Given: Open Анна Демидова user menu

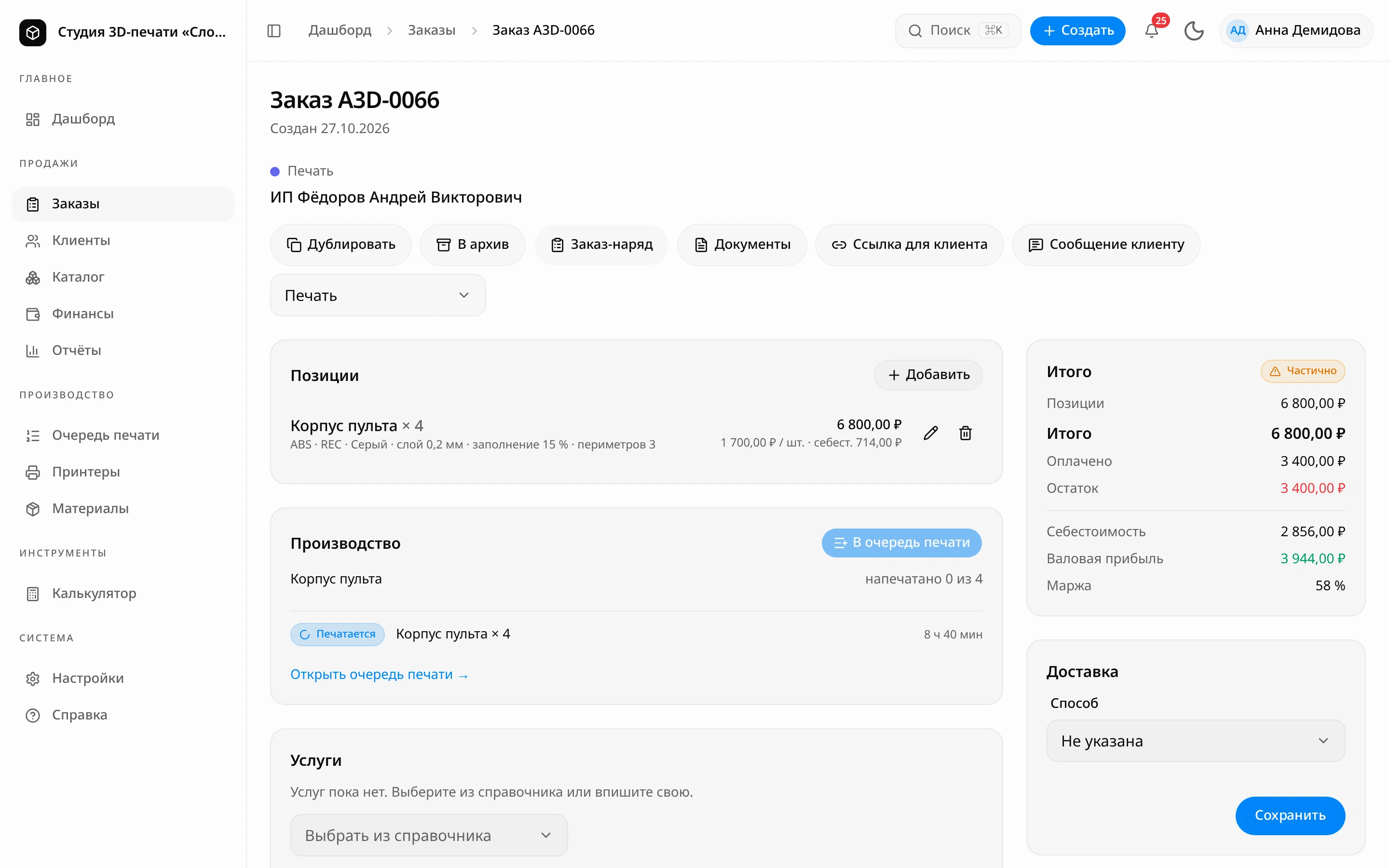Looking at the screenshot, I should pyautogui.click(x=1295, y=30).
